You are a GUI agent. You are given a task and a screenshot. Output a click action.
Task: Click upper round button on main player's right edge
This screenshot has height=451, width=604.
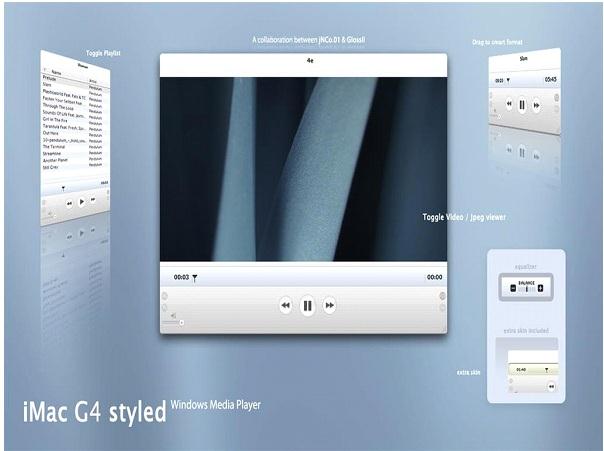443,296
